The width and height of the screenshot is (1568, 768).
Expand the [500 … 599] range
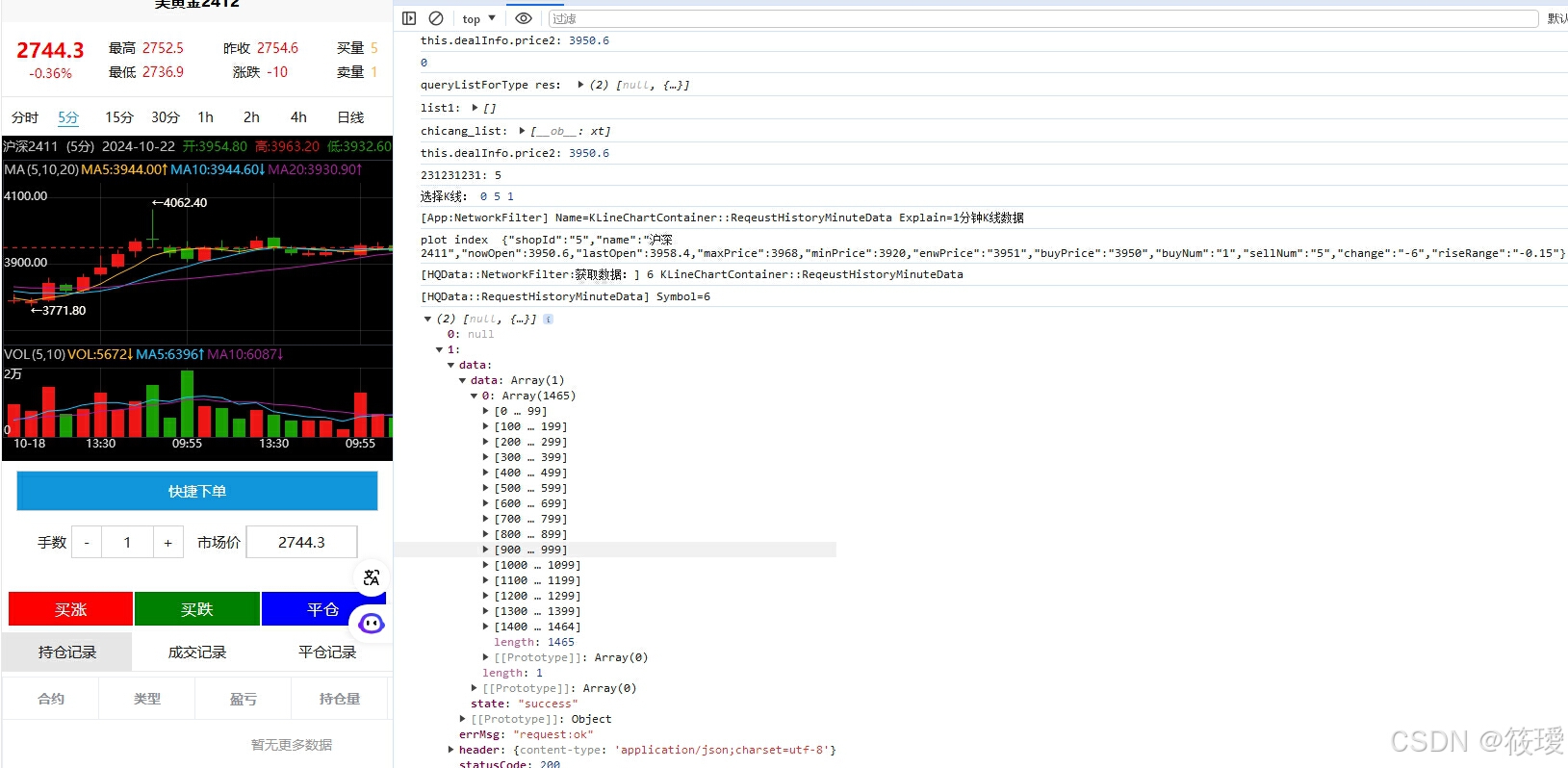(x=485, y=488)
